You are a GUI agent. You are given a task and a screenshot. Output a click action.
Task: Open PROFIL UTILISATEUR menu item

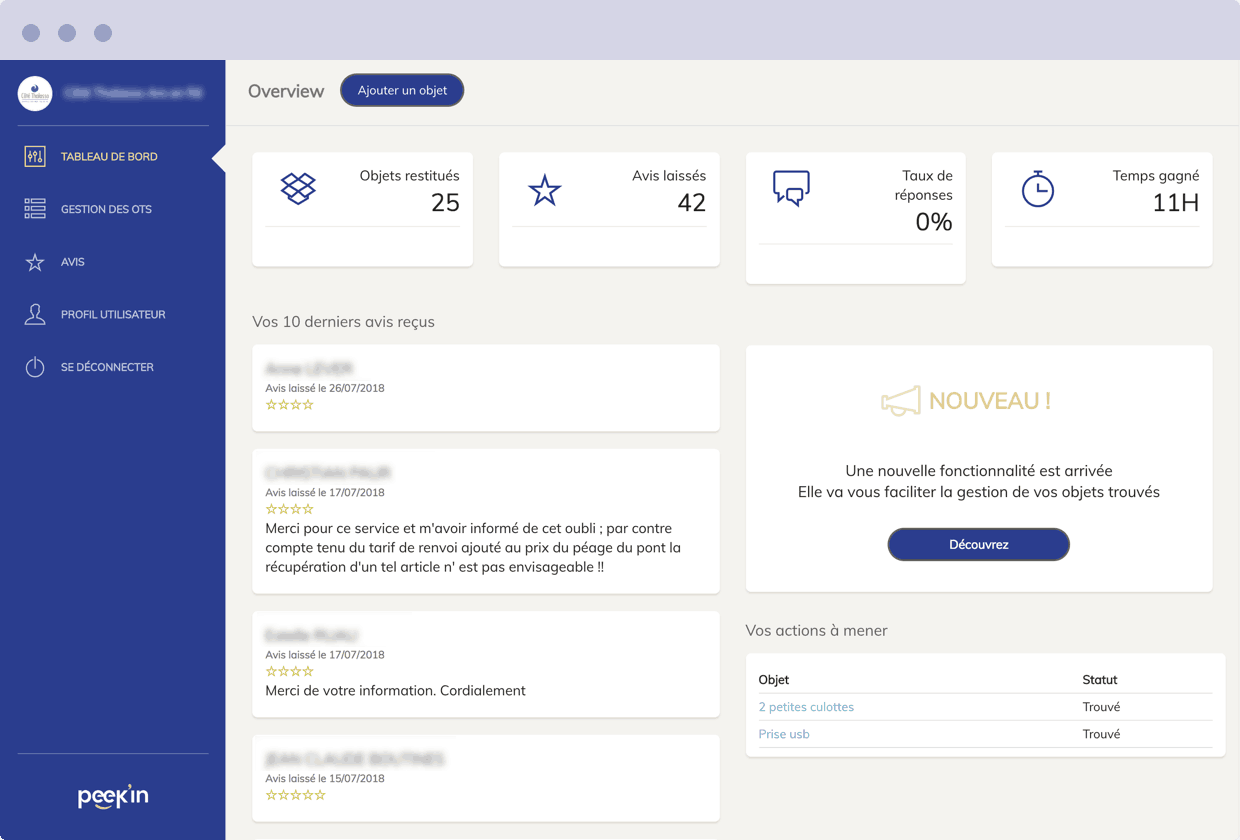pos(112,314)
